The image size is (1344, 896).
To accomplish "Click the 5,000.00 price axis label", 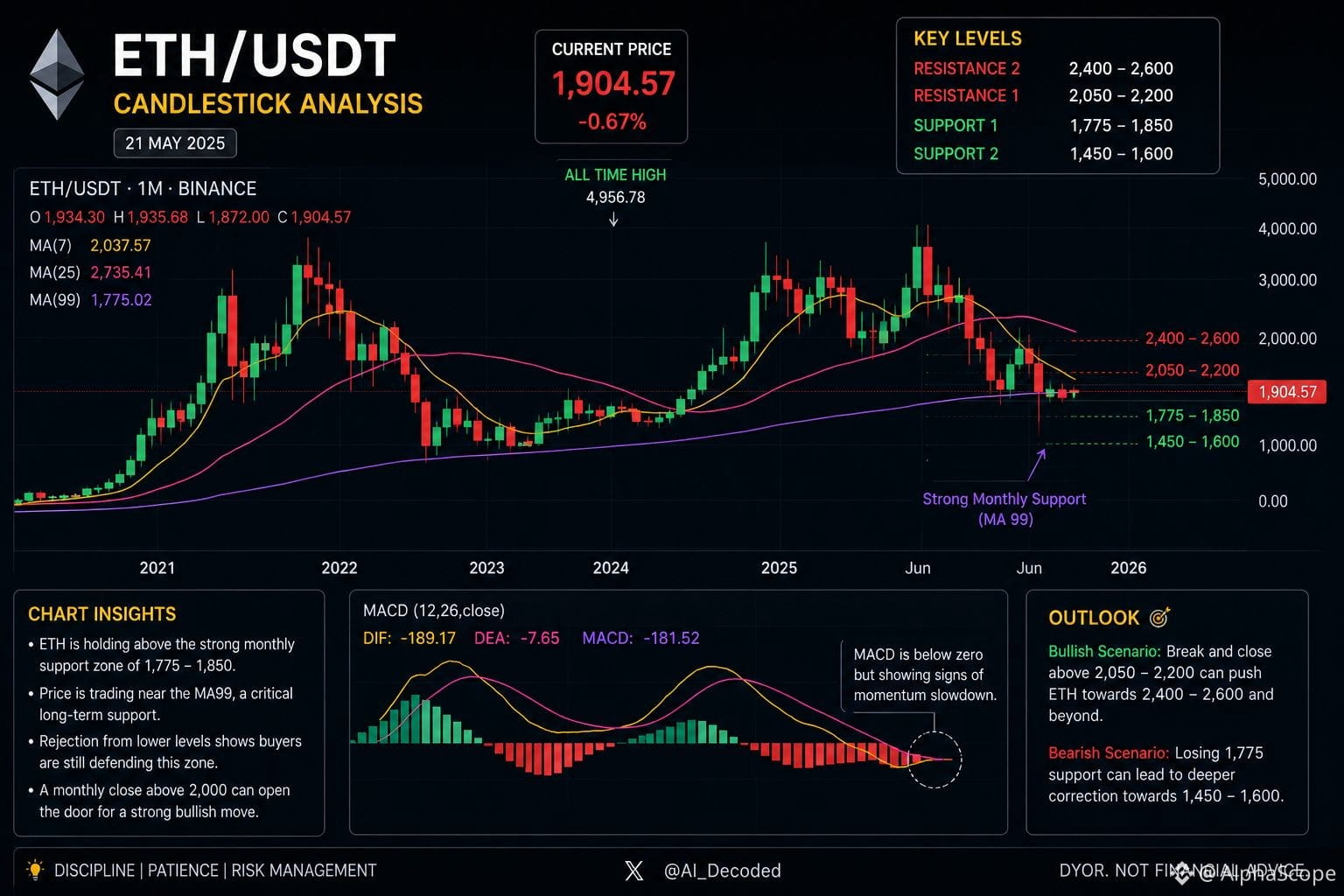I will click(1287, 179).
